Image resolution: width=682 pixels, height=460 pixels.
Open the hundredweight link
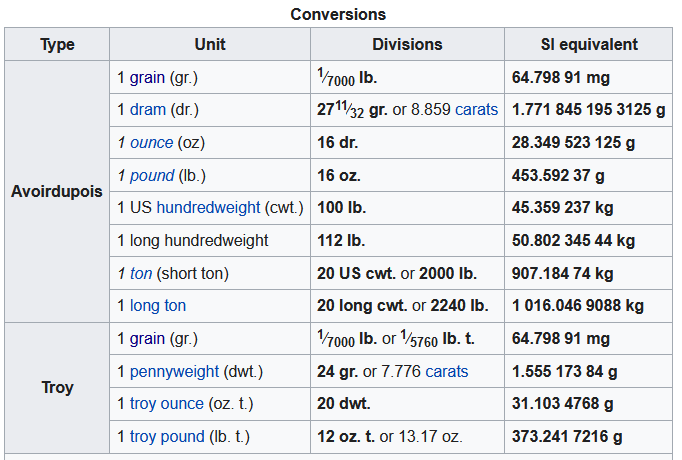[208, 208]
